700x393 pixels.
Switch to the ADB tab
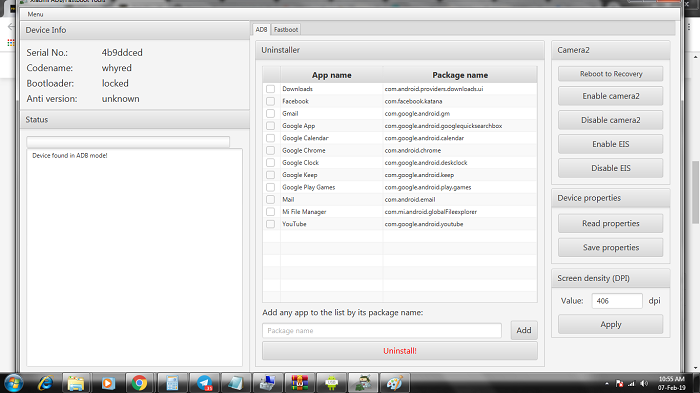pyautogui.click(x=261, y=29)
